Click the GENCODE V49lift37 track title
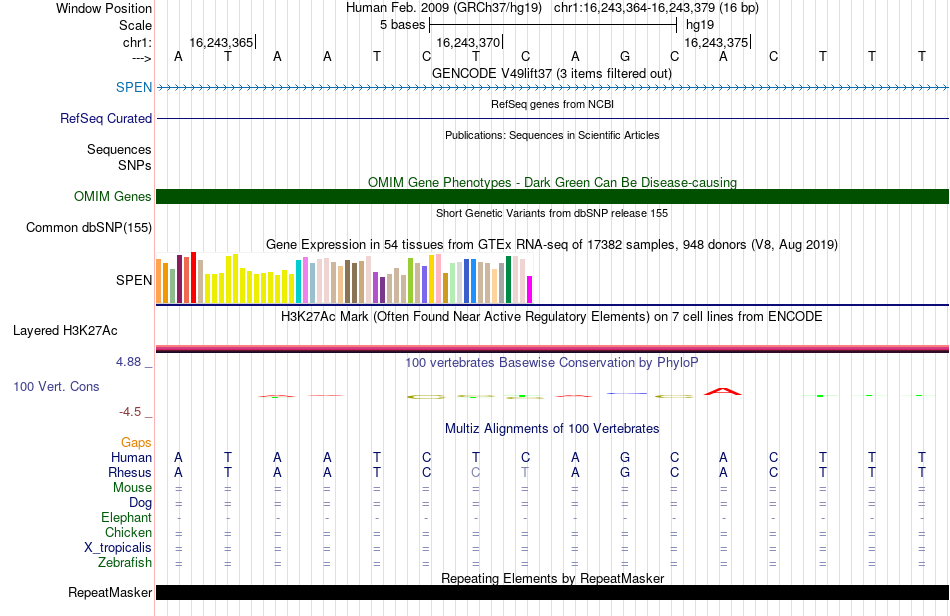 552,74
